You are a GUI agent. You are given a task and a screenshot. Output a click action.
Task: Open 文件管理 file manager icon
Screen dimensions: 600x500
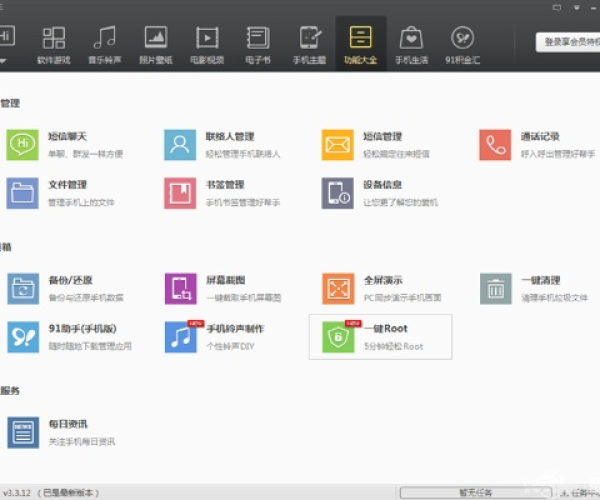pos(22,193)
